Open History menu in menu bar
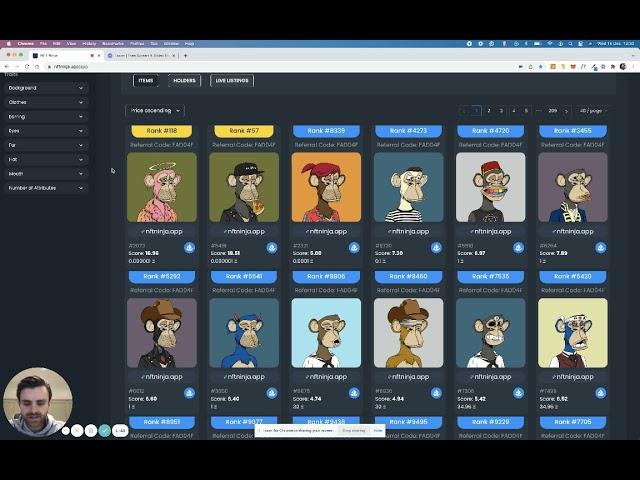The height and width of the screenshot is (480, 640). click(x=89, y=44)
